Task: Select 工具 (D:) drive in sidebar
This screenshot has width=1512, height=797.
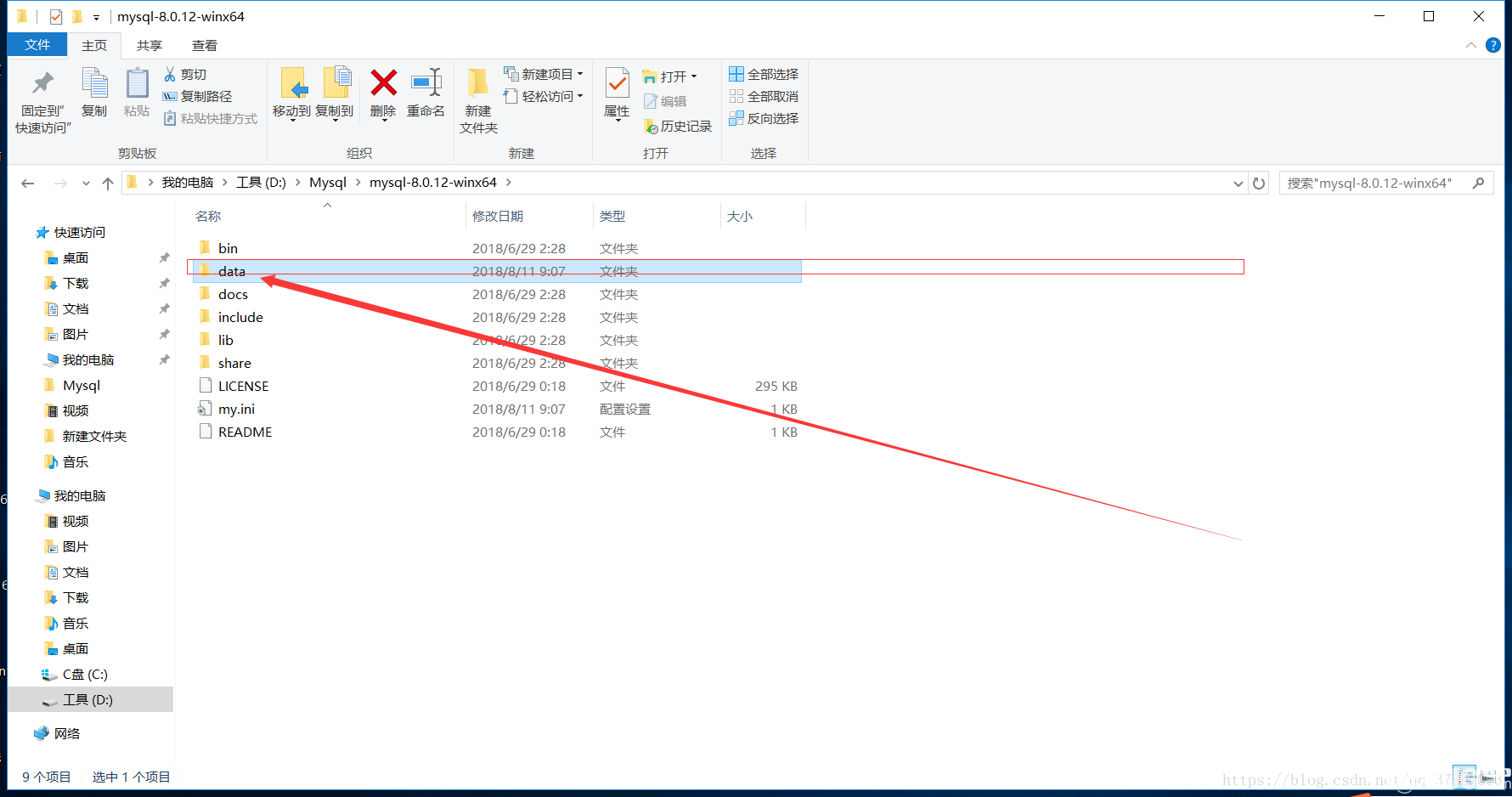Action: pyautogui.click(x=90, y=699)
